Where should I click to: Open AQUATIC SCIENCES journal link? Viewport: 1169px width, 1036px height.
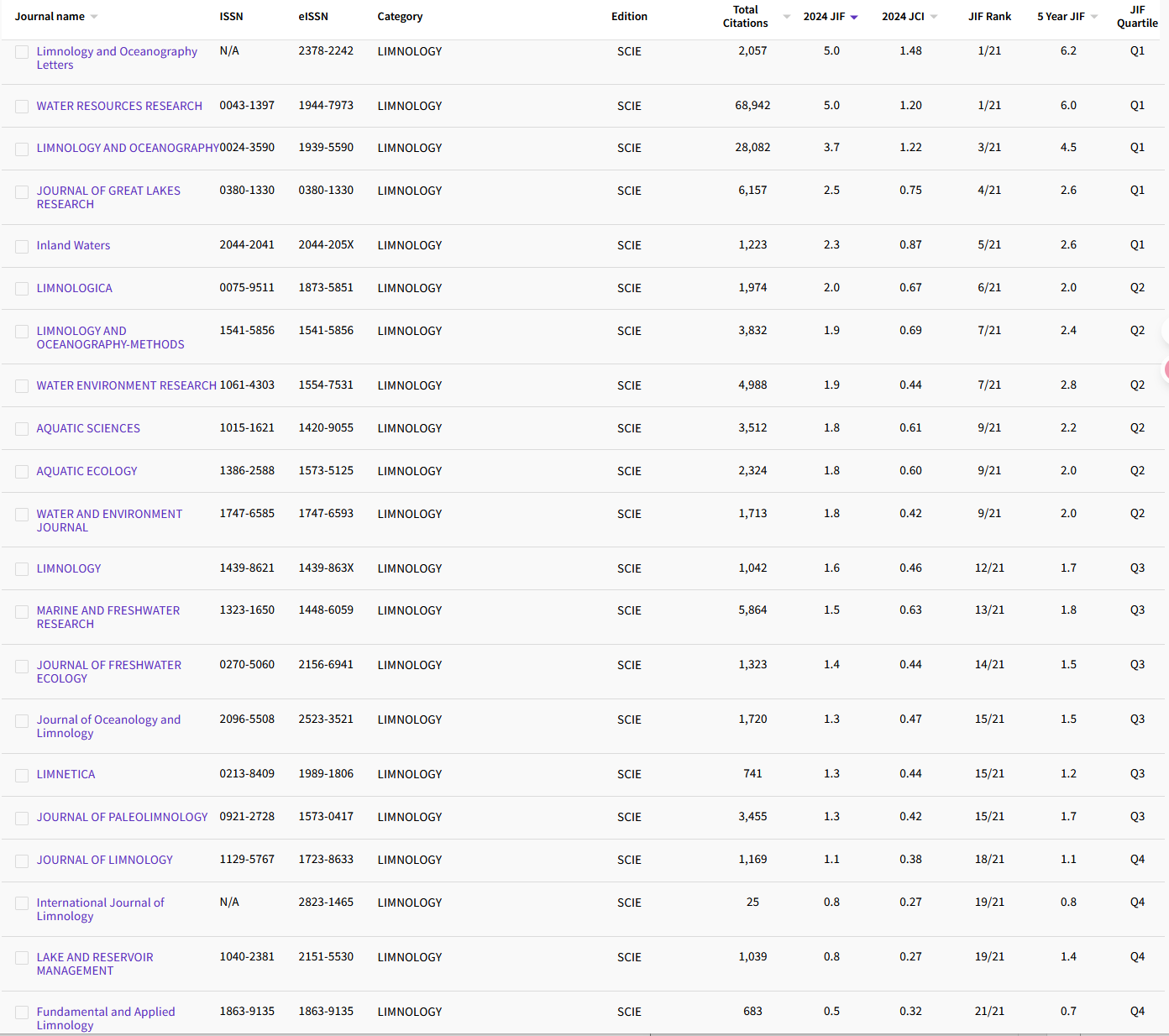click(x=88, y=428)
